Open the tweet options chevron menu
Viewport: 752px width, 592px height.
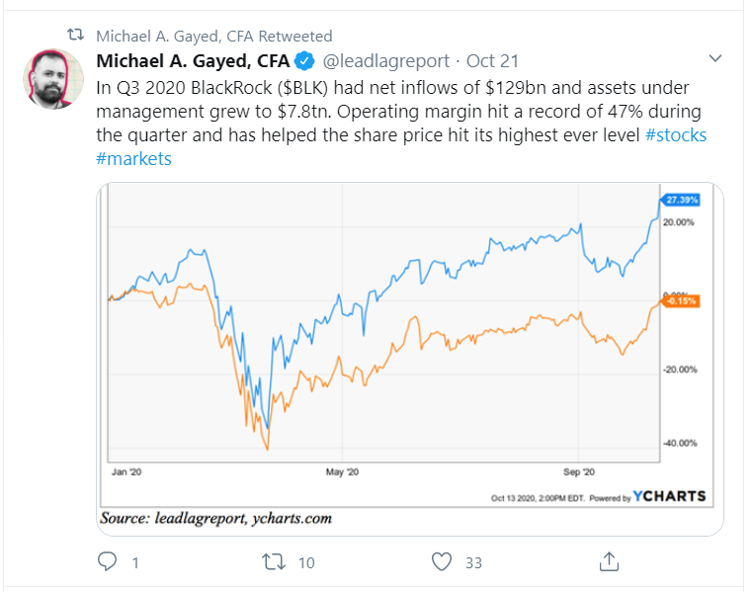(x=715, y=57)
